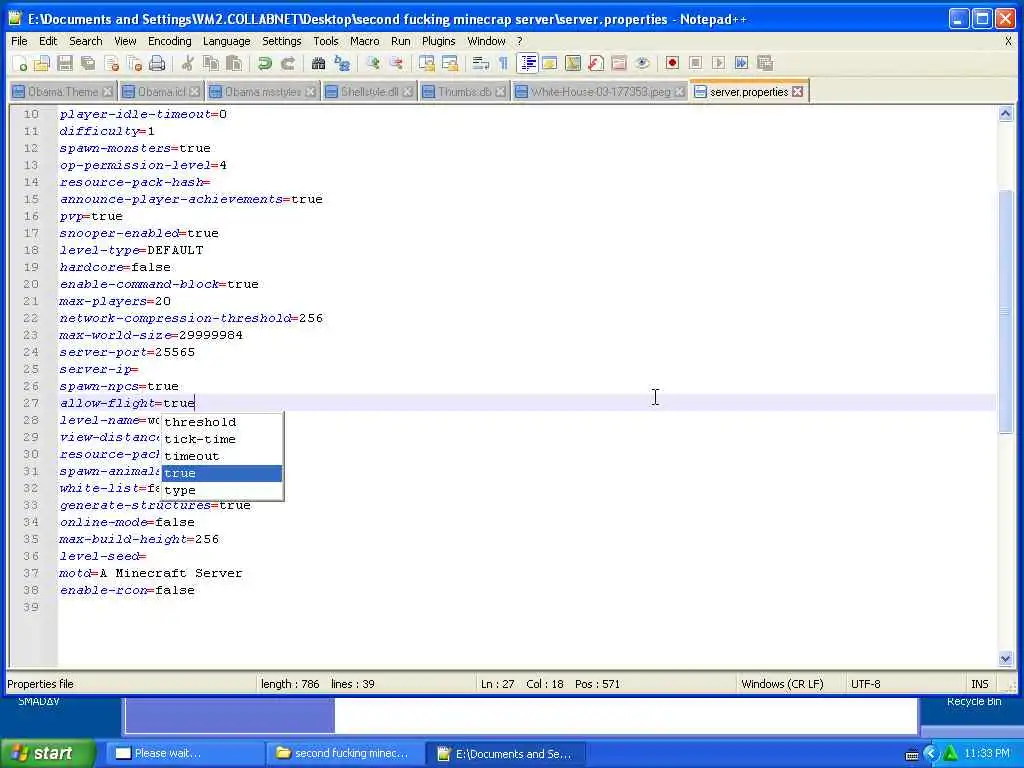Toggle word wrap in the toolbar
This screenshot has height=768, width=1024.
(481, 63)
